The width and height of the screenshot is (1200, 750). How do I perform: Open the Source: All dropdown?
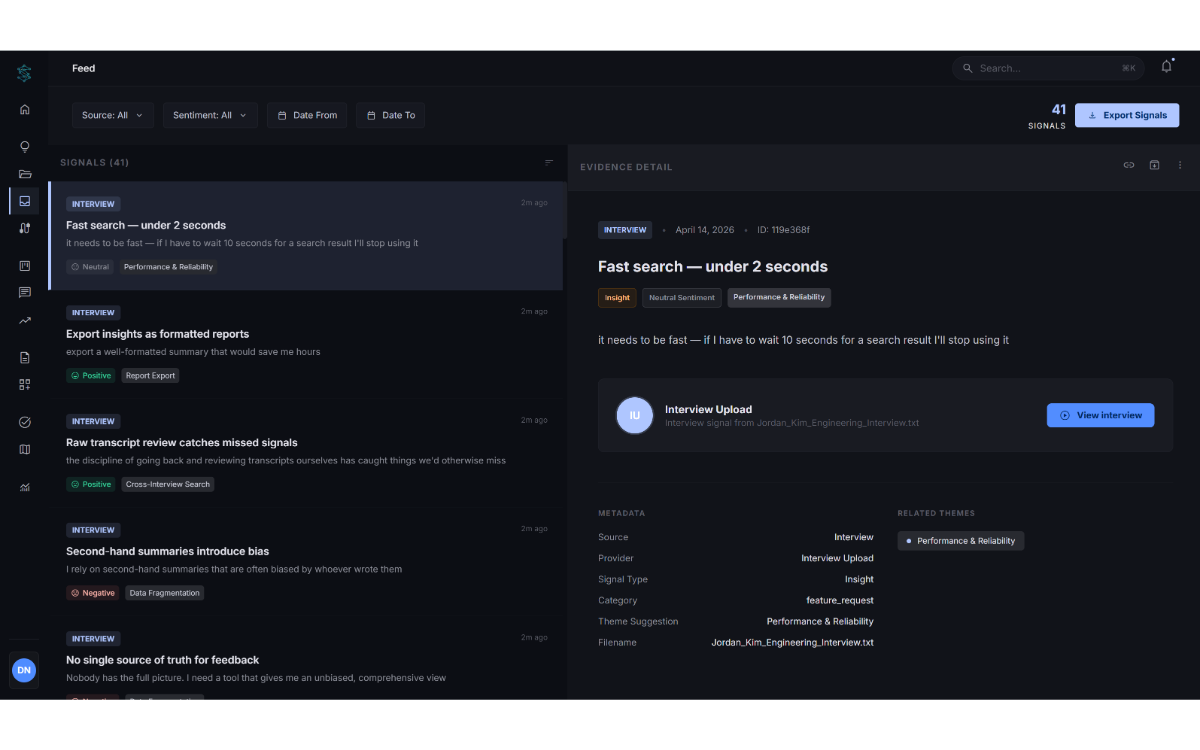coord(112,115)
